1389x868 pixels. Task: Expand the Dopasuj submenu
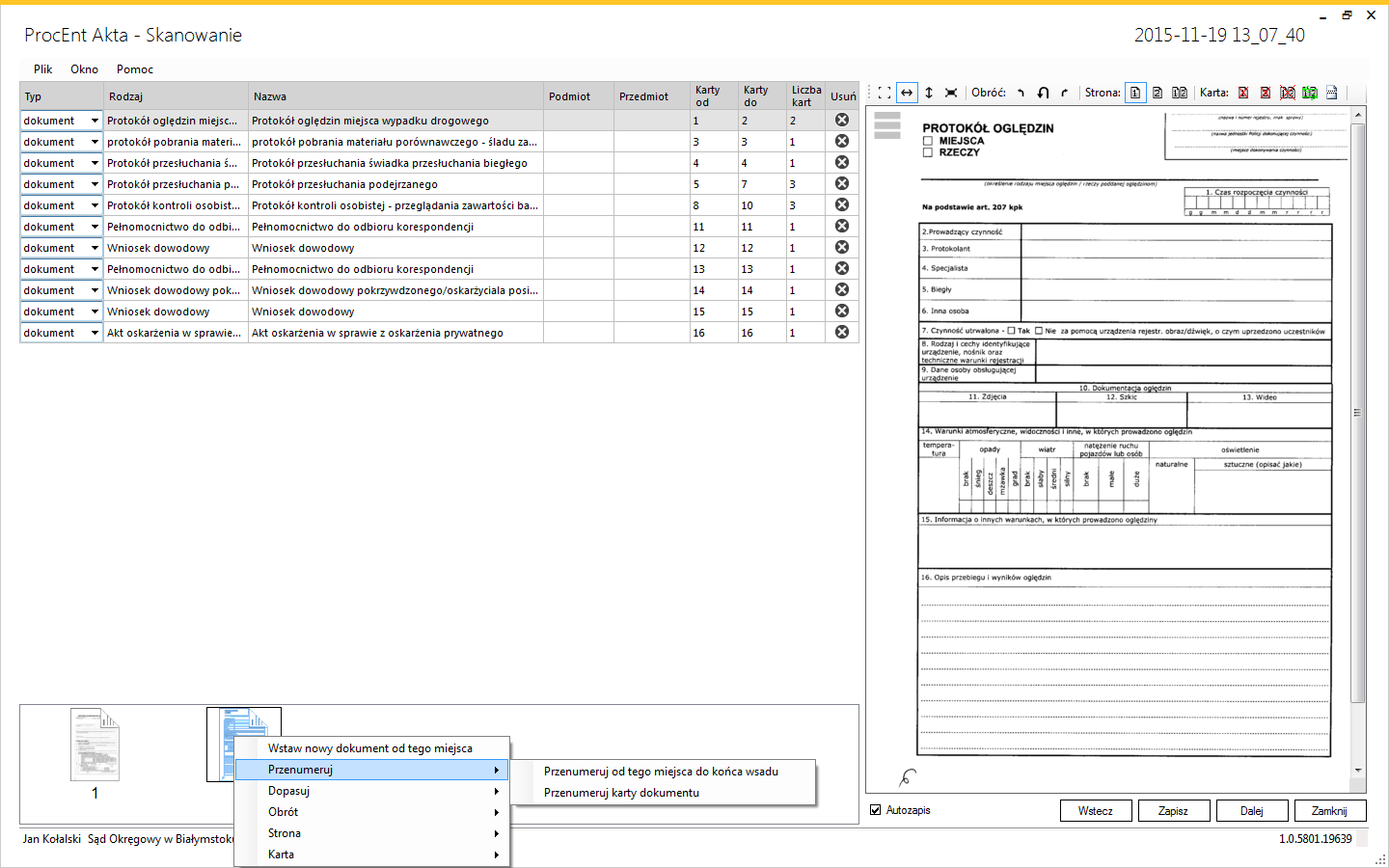[372, 791]
